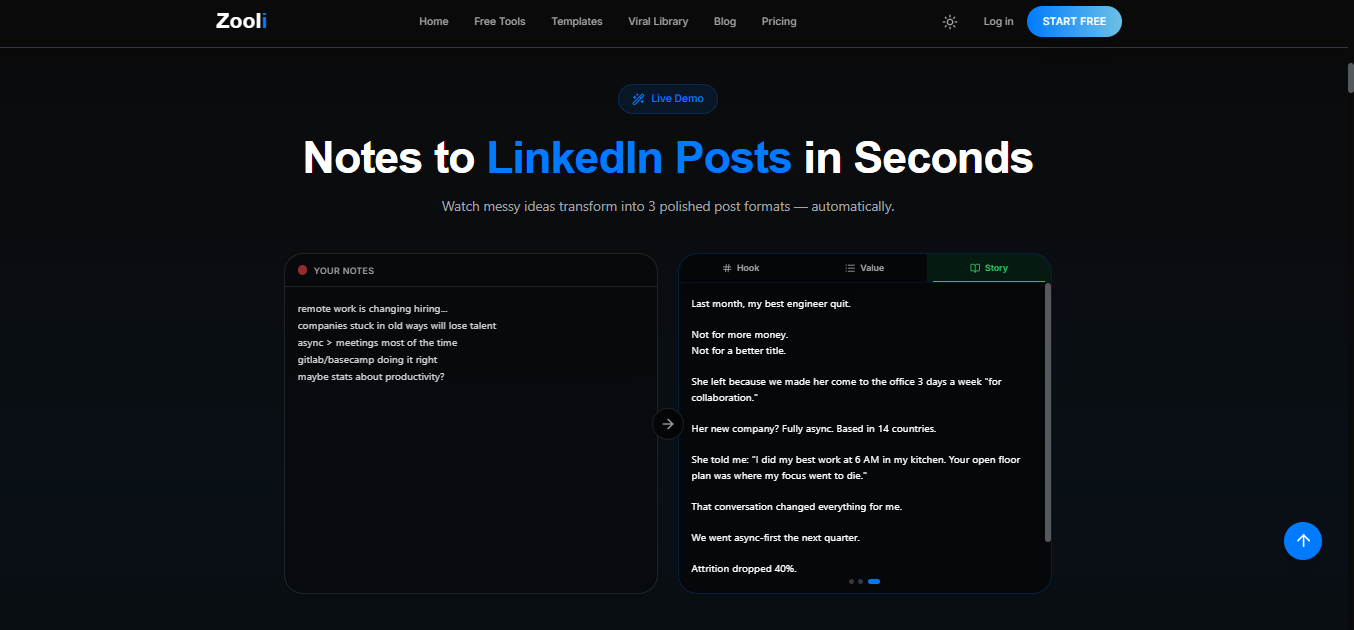Click the YOUR NOTES panel header label
This screenshot has width=1354, height=630.
point(344,271)
